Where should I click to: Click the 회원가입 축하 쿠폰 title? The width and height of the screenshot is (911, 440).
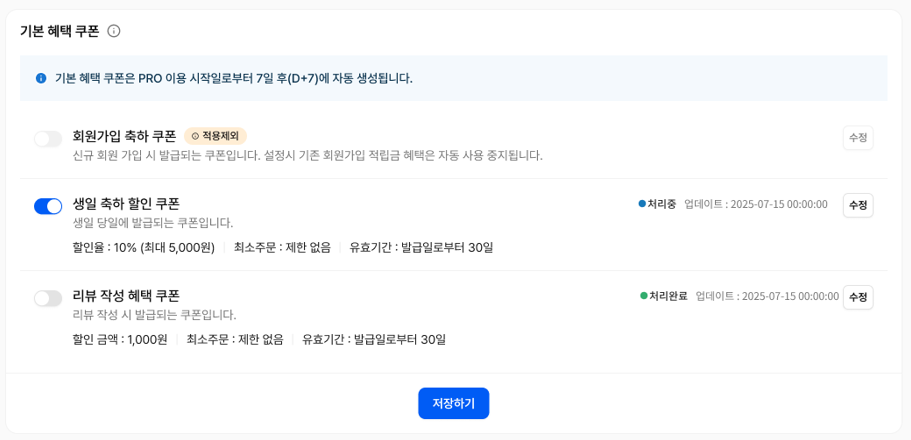point(124,136)
